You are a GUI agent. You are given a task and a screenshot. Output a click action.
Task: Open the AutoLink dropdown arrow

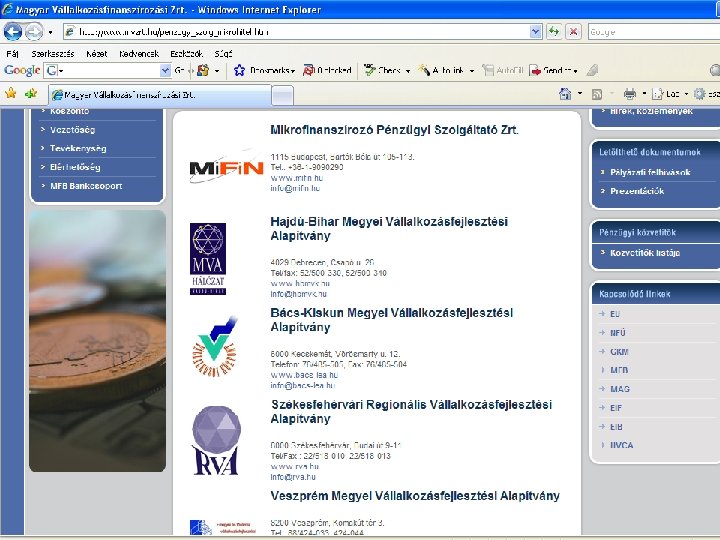point(472,71)
